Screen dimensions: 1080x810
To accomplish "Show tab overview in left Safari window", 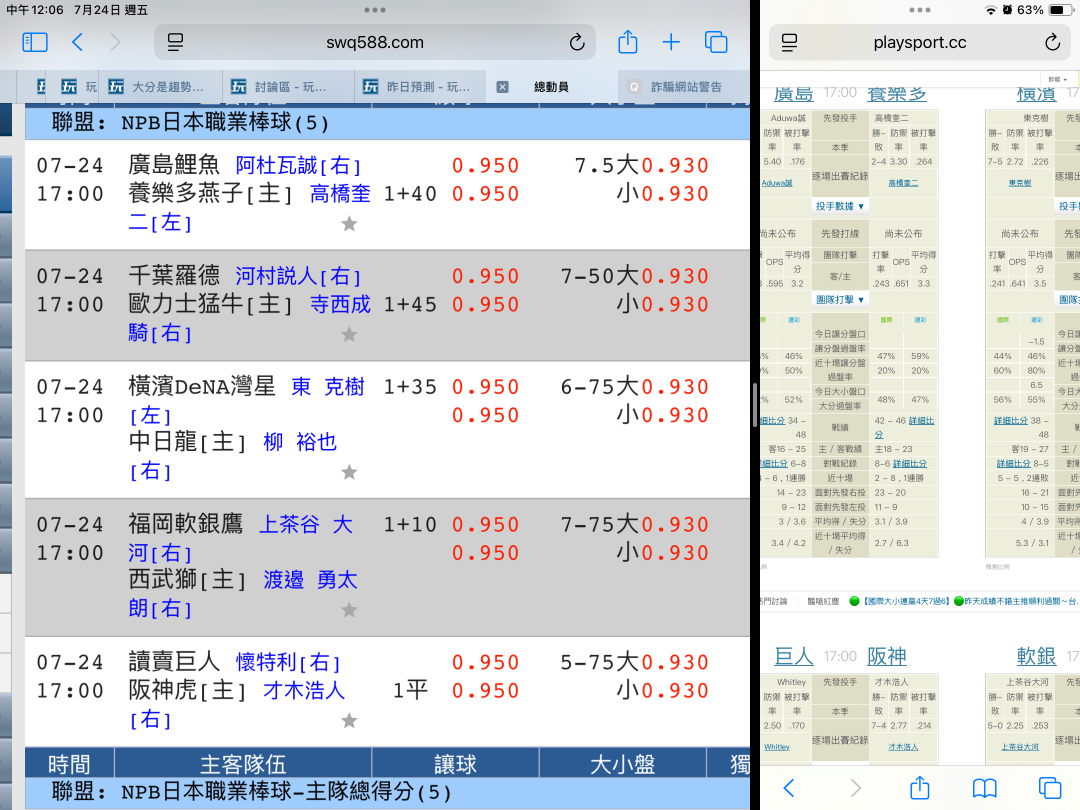I will (716, 42).
